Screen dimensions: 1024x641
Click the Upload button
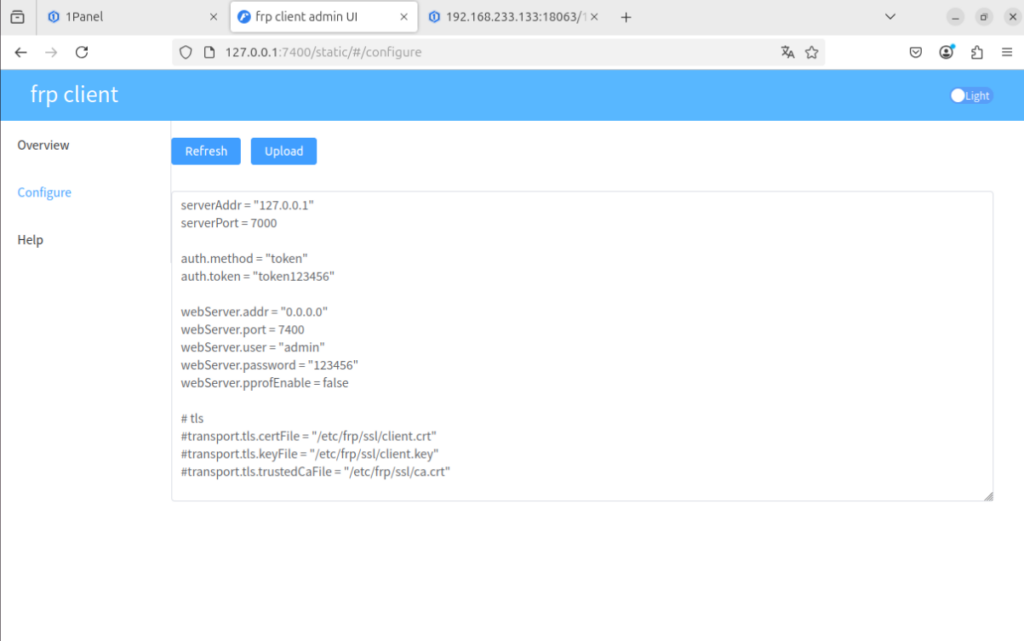point(283,151)
